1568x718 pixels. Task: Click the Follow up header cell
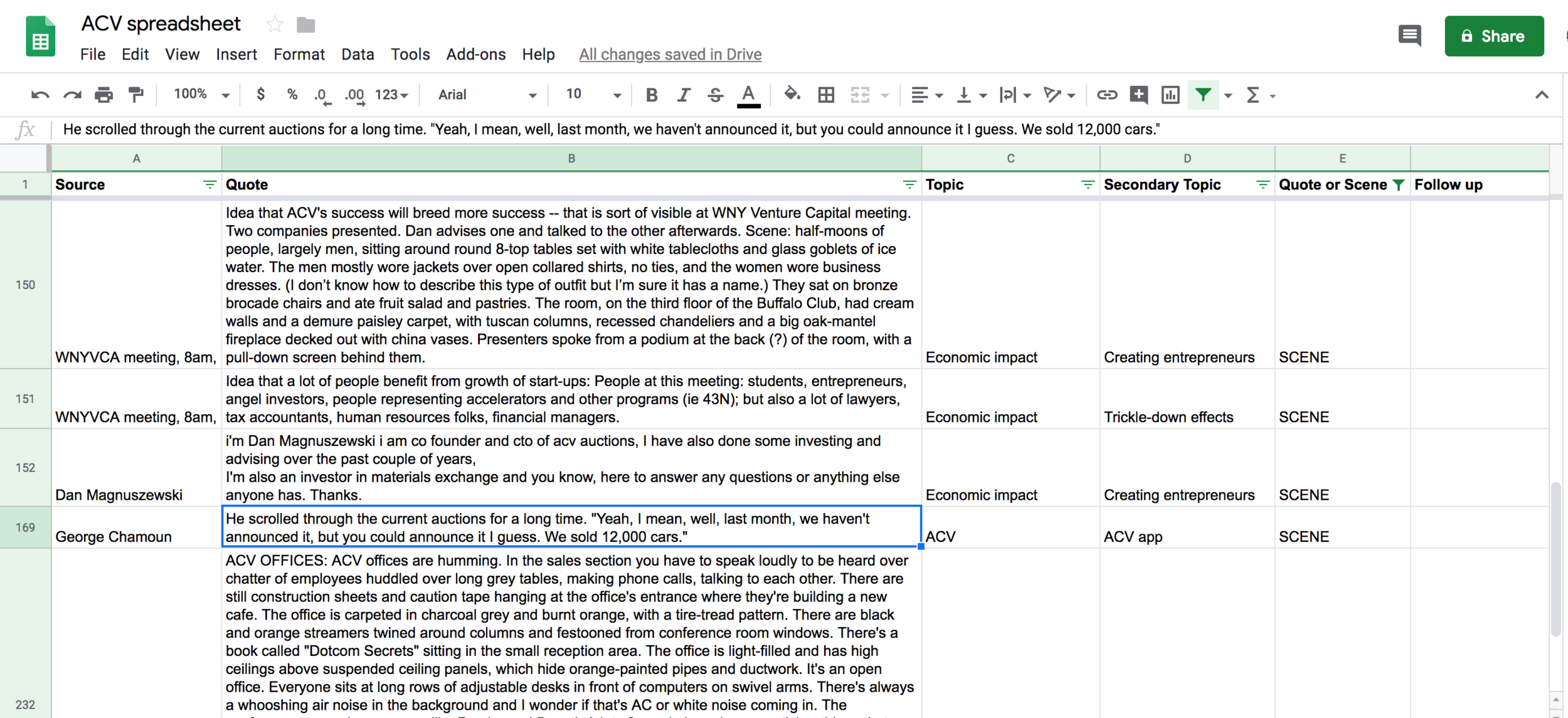(x=1479, y=184)
